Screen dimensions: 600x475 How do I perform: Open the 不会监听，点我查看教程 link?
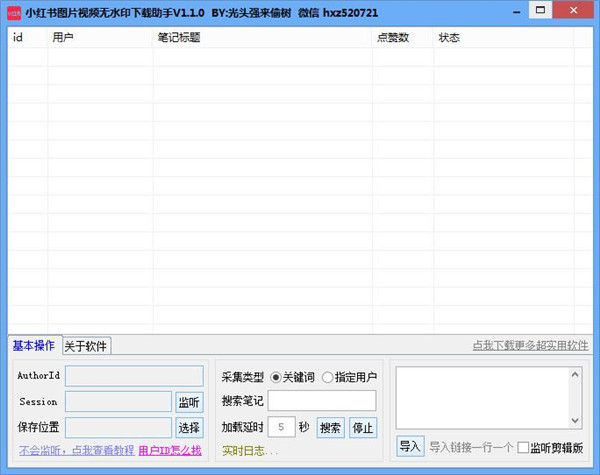click(x=74, y=451)
